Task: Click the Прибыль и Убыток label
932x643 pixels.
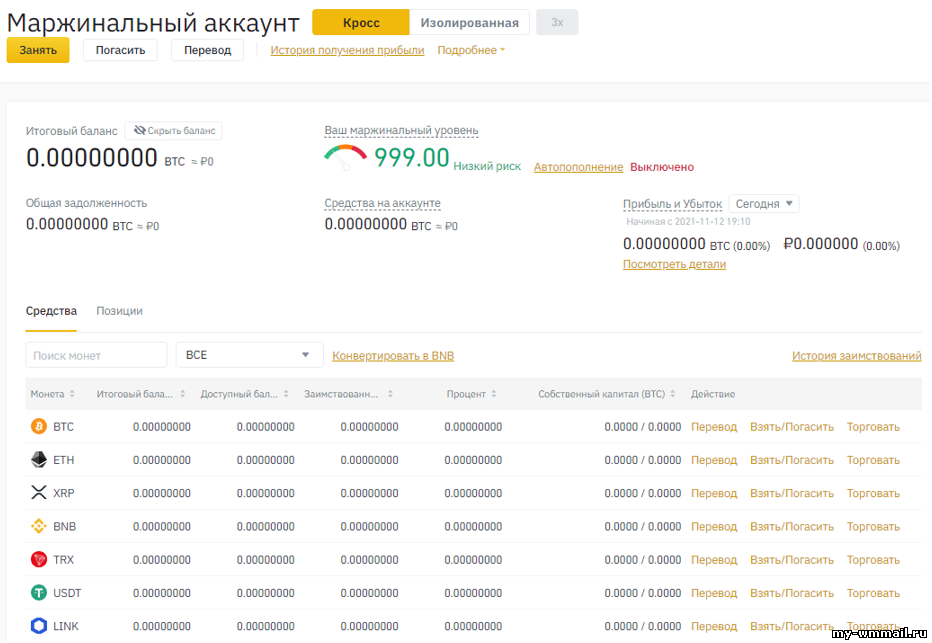Action: pyautogui.click(x=672, y=204)
